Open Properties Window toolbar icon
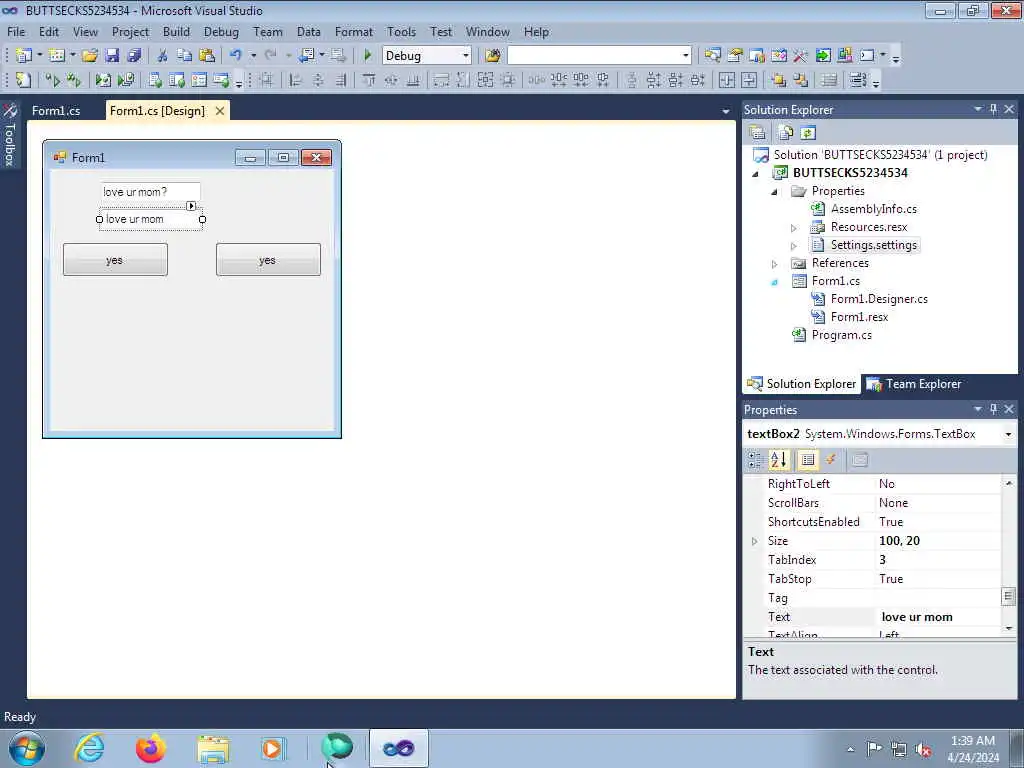Image resolution: width=1024 pixels, height=768 pixels. click(x=735, y=56)
